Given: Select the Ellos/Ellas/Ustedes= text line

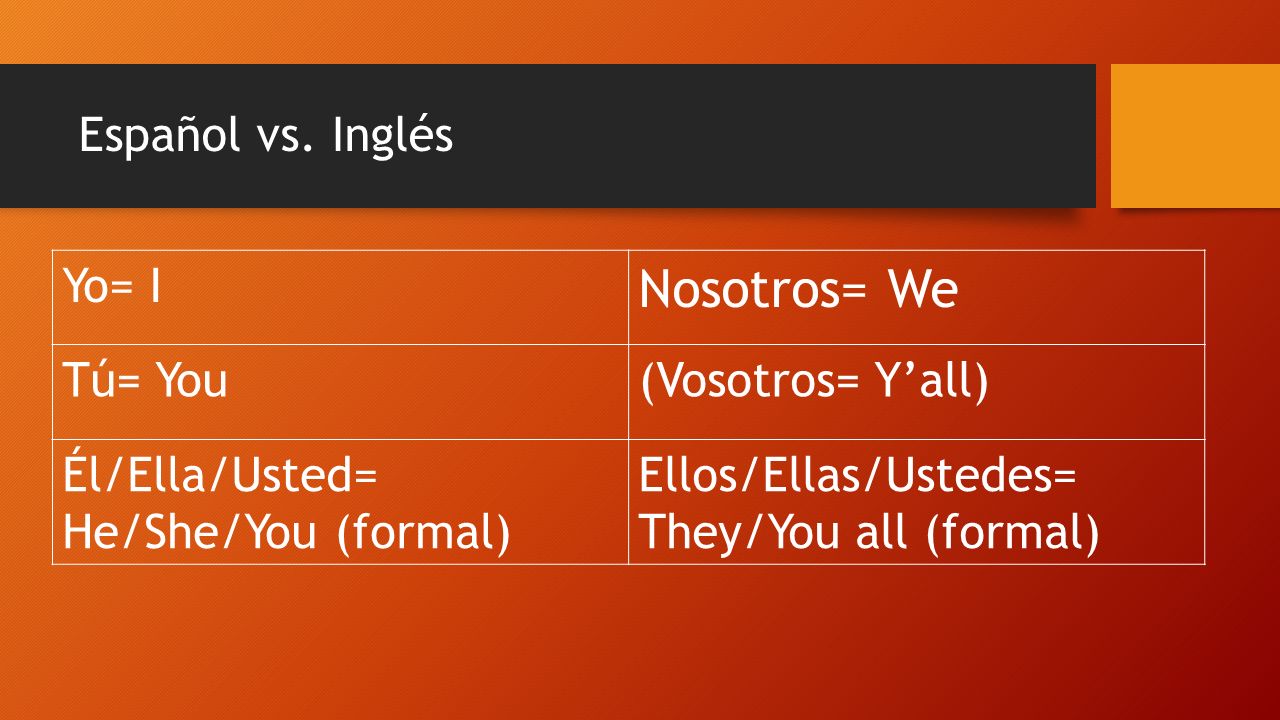Looking at the screenshot, I should pos(858,477).
